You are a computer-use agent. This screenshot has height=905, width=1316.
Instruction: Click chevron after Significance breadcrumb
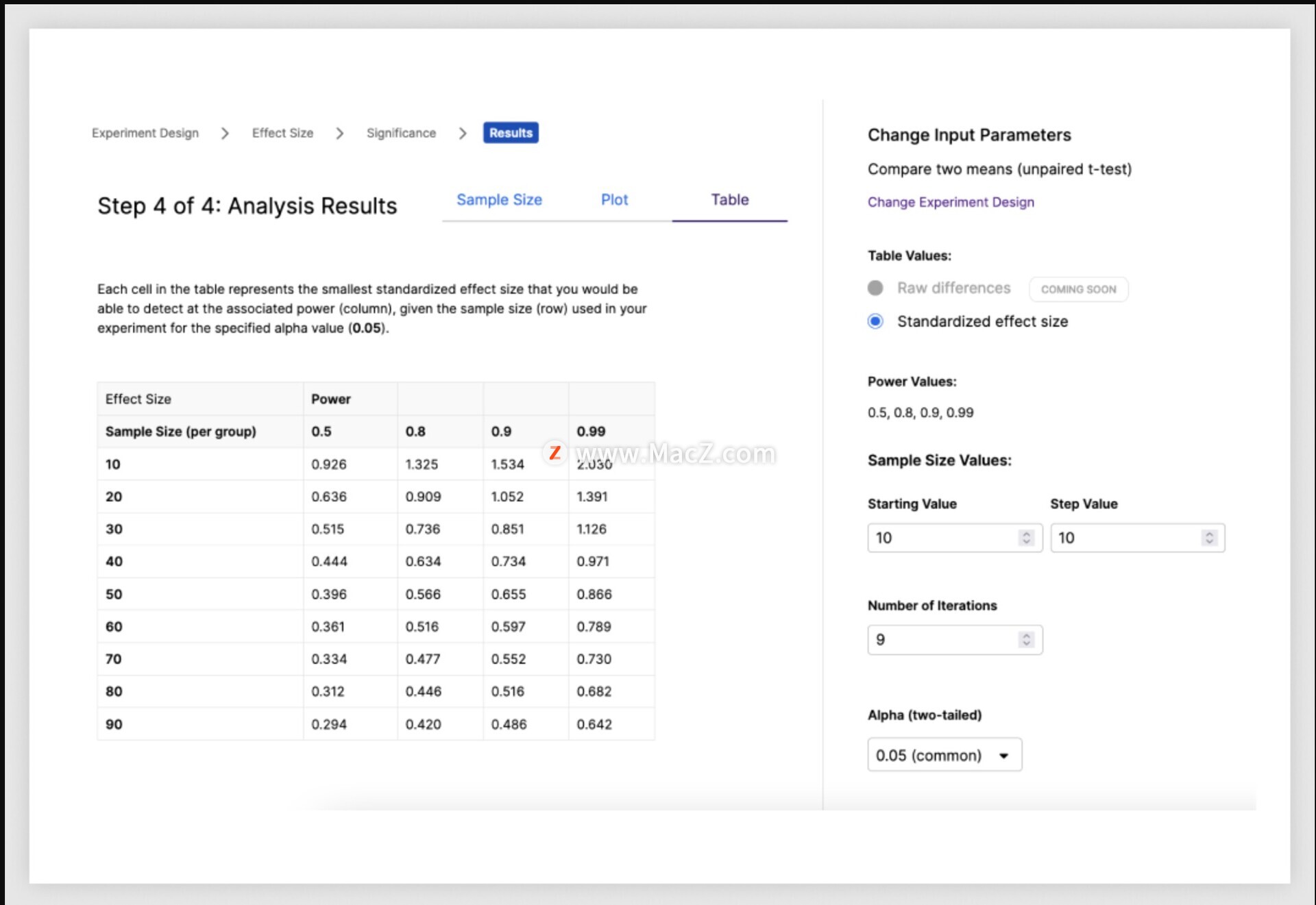click(x=462, y=133)
